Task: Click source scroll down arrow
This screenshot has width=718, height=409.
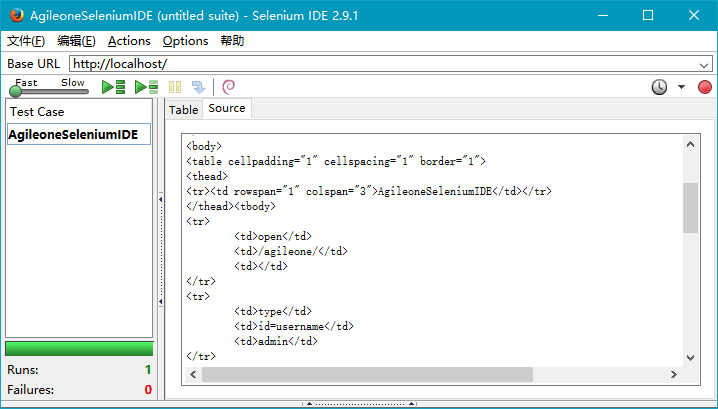Action: coord(691,358)
